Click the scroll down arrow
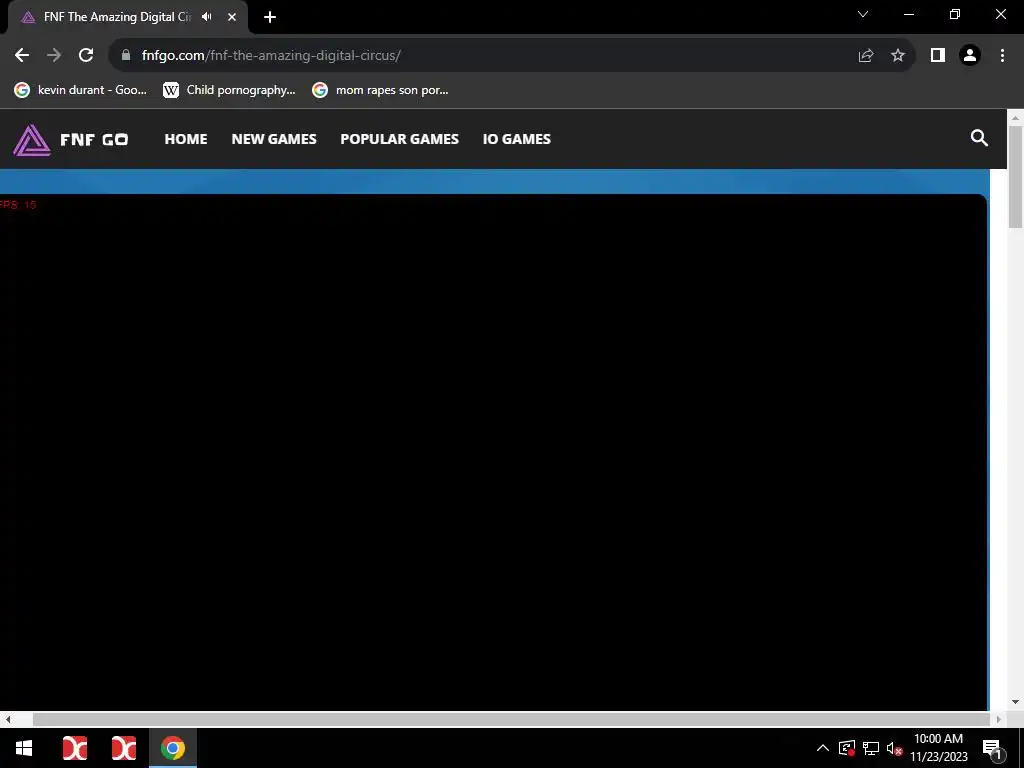1024x768 pixels. tap(1015, 702)
